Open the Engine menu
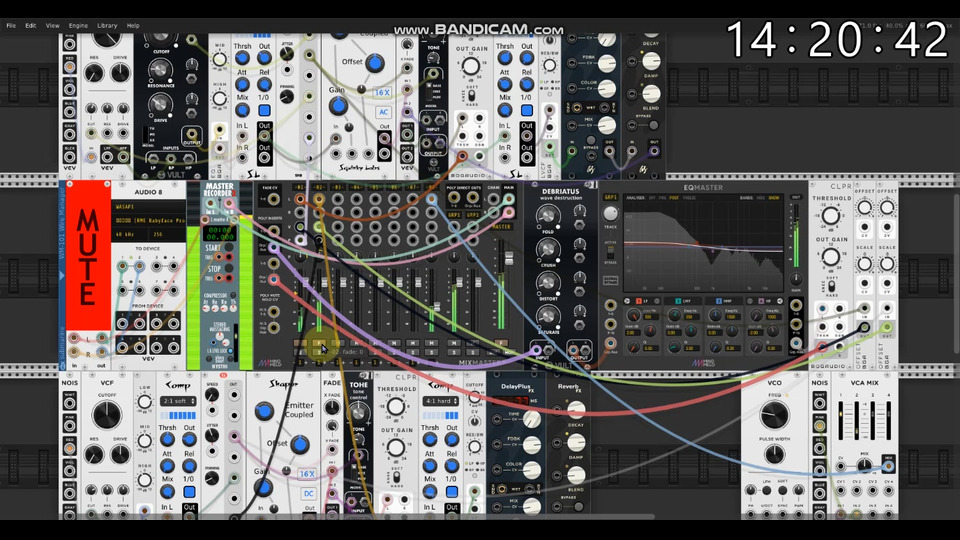This screenshot has width=960, height=540. tap(78, 26)
